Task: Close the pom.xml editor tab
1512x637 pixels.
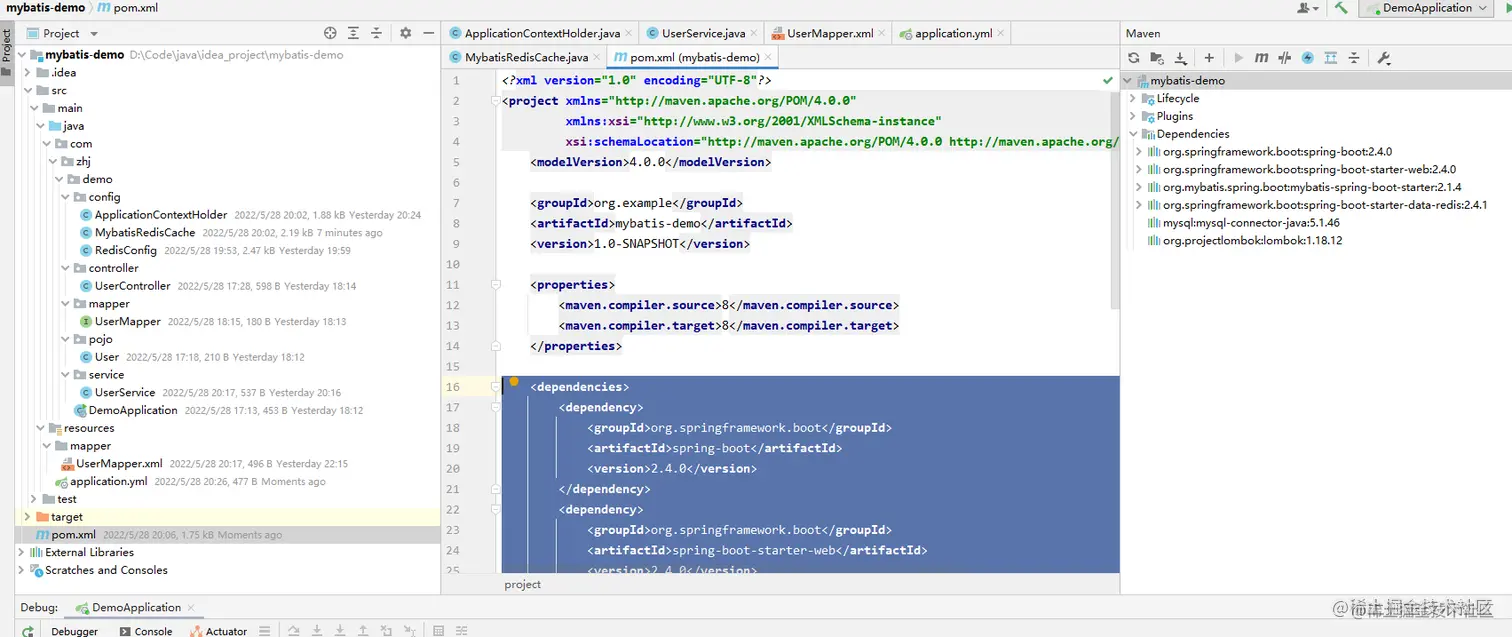Action: click(768, 57)
